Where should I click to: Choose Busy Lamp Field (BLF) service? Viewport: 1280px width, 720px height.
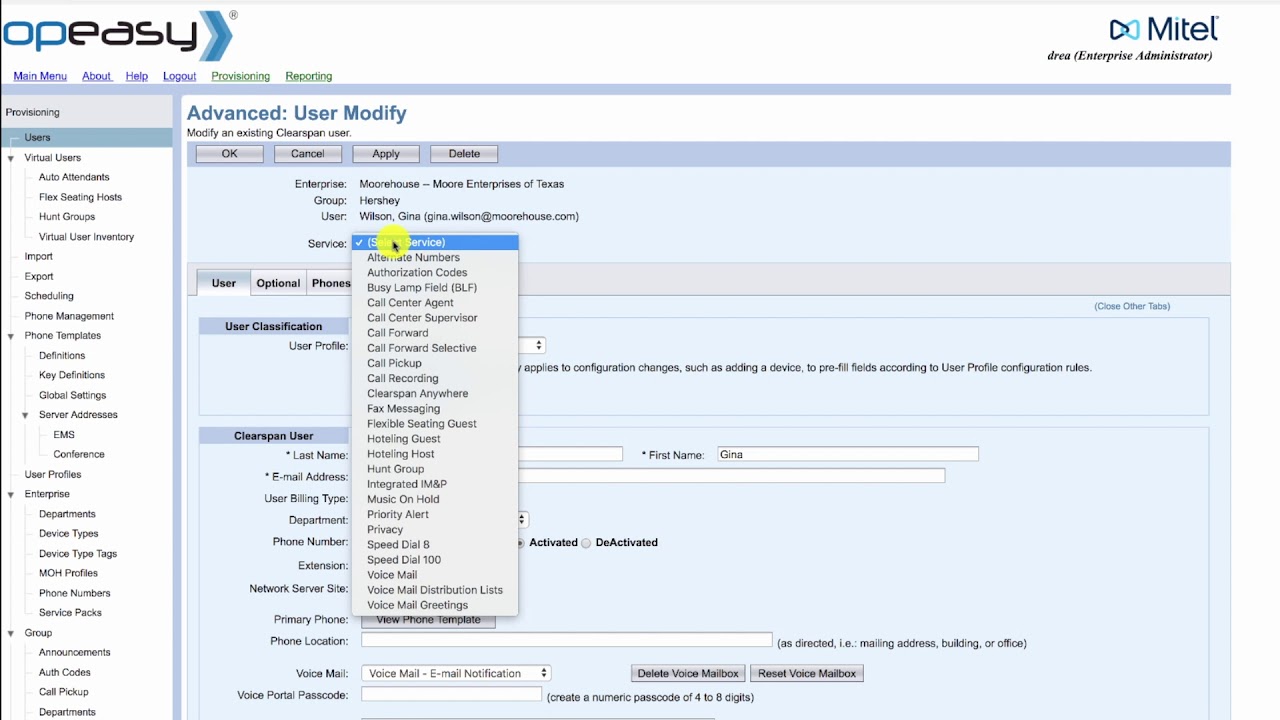click(435, 287)
